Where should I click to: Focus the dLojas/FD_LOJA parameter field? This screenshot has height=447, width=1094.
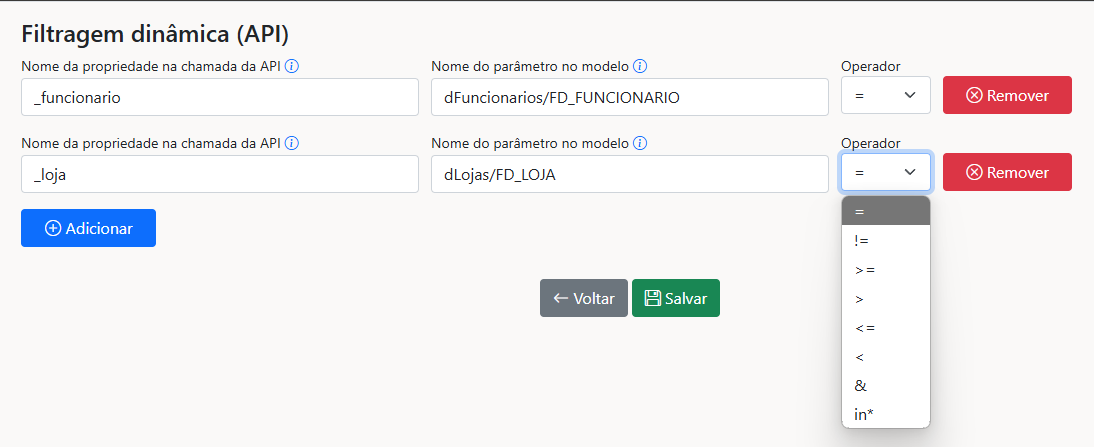tap(629, 174)
